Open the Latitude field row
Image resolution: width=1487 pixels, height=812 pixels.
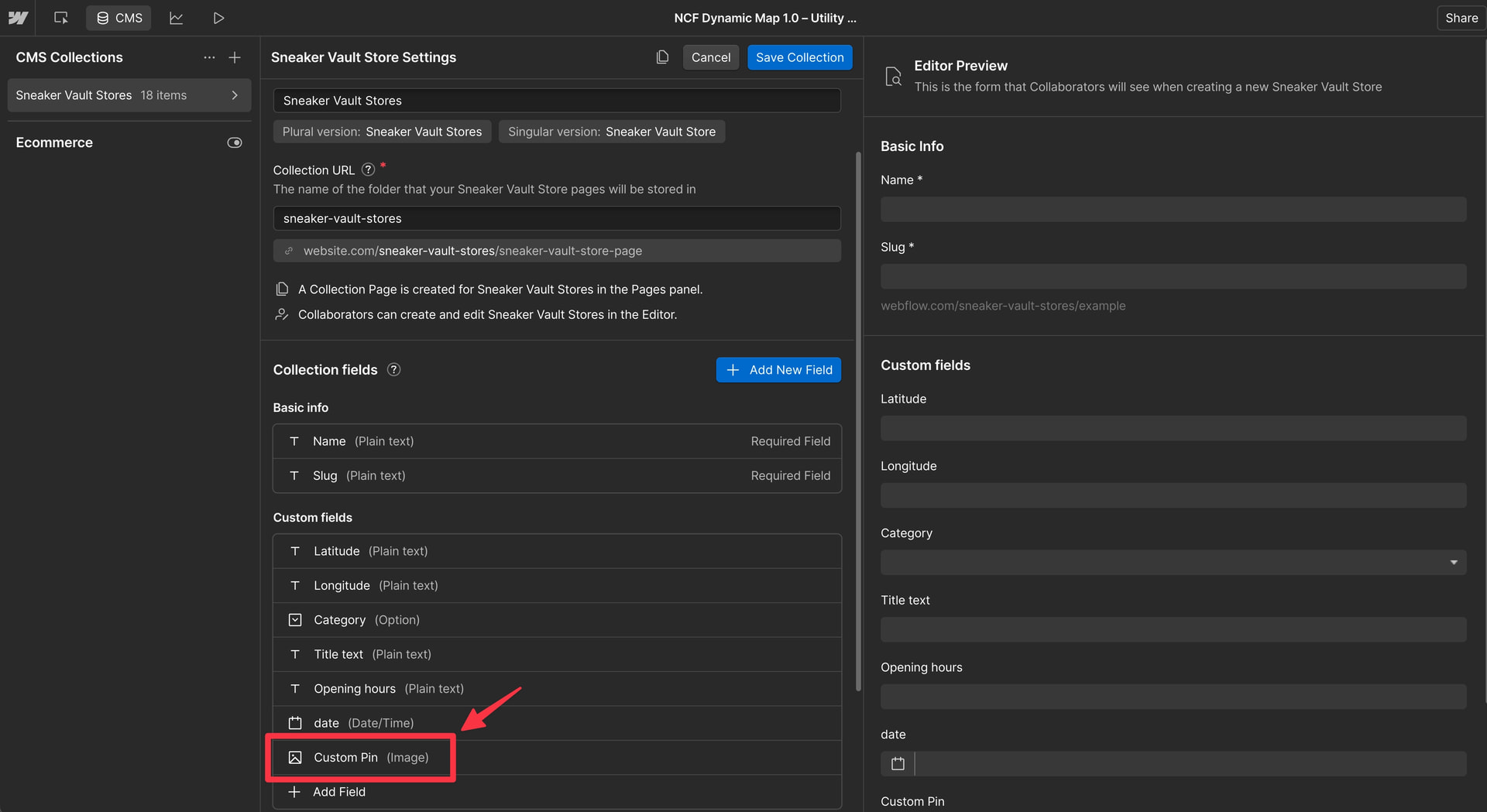click(557, 551)
